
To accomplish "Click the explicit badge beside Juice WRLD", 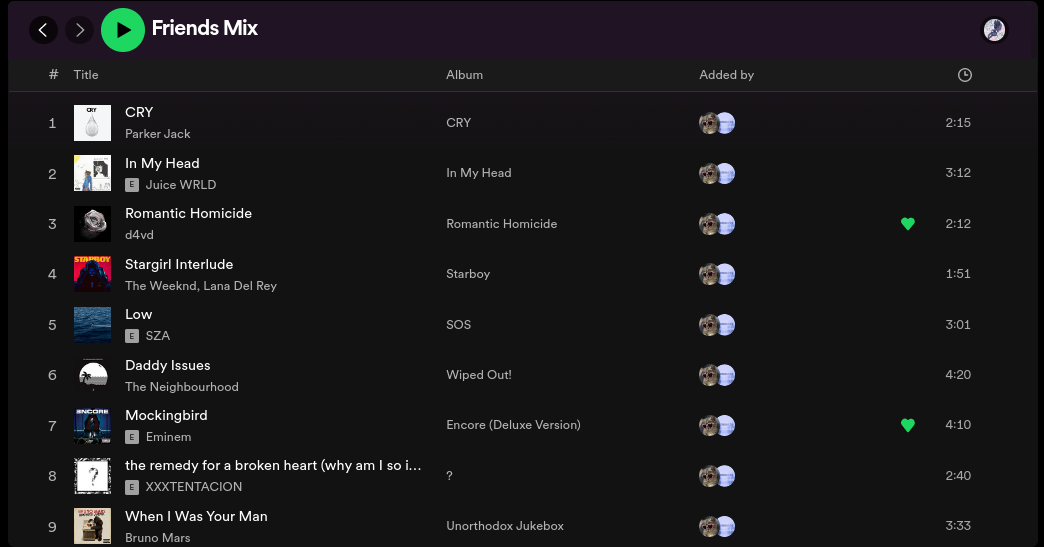I will pyautogui.click(x=131, y=185).
